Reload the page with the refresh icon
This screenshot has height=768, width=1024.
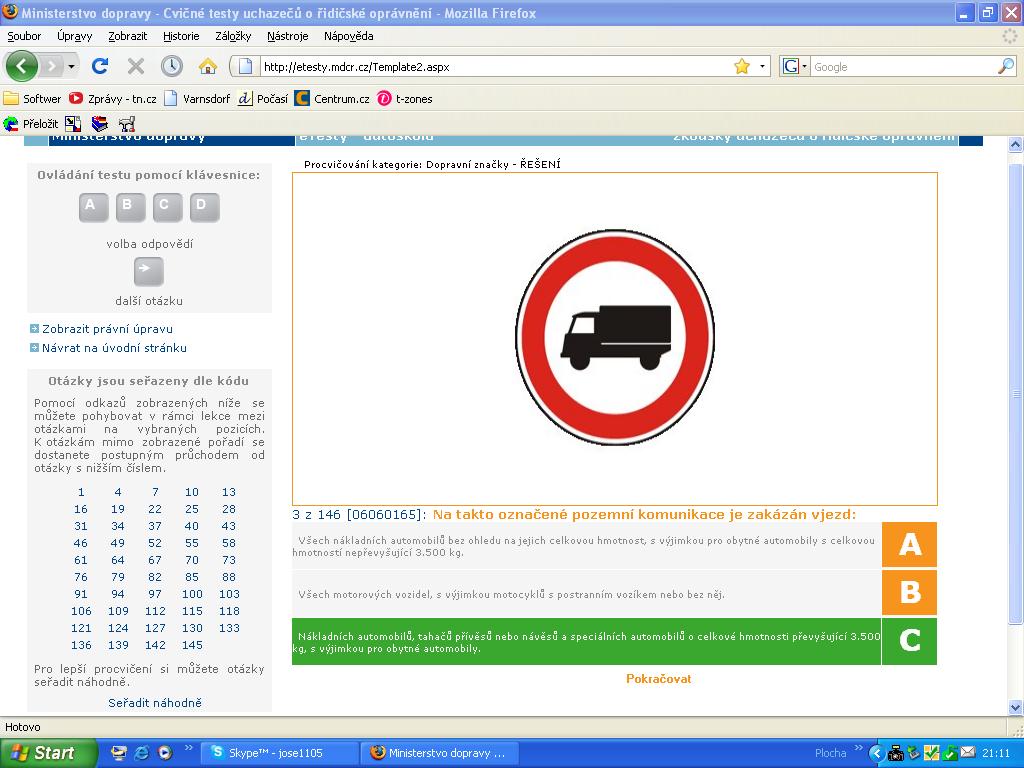click(99, 66)
